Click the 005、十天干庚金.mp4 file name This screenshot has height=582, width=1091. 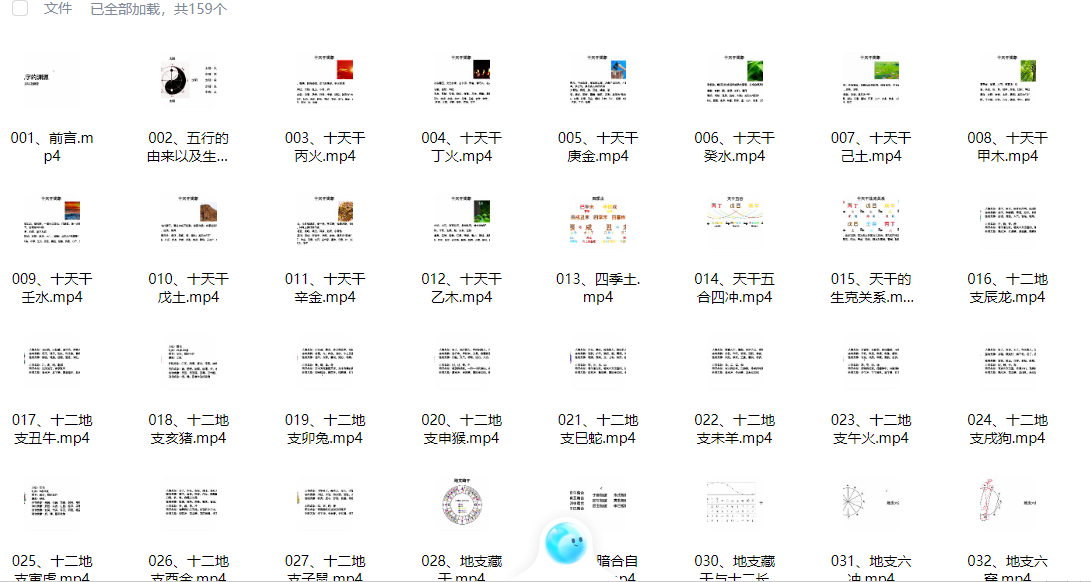point(598,147)
